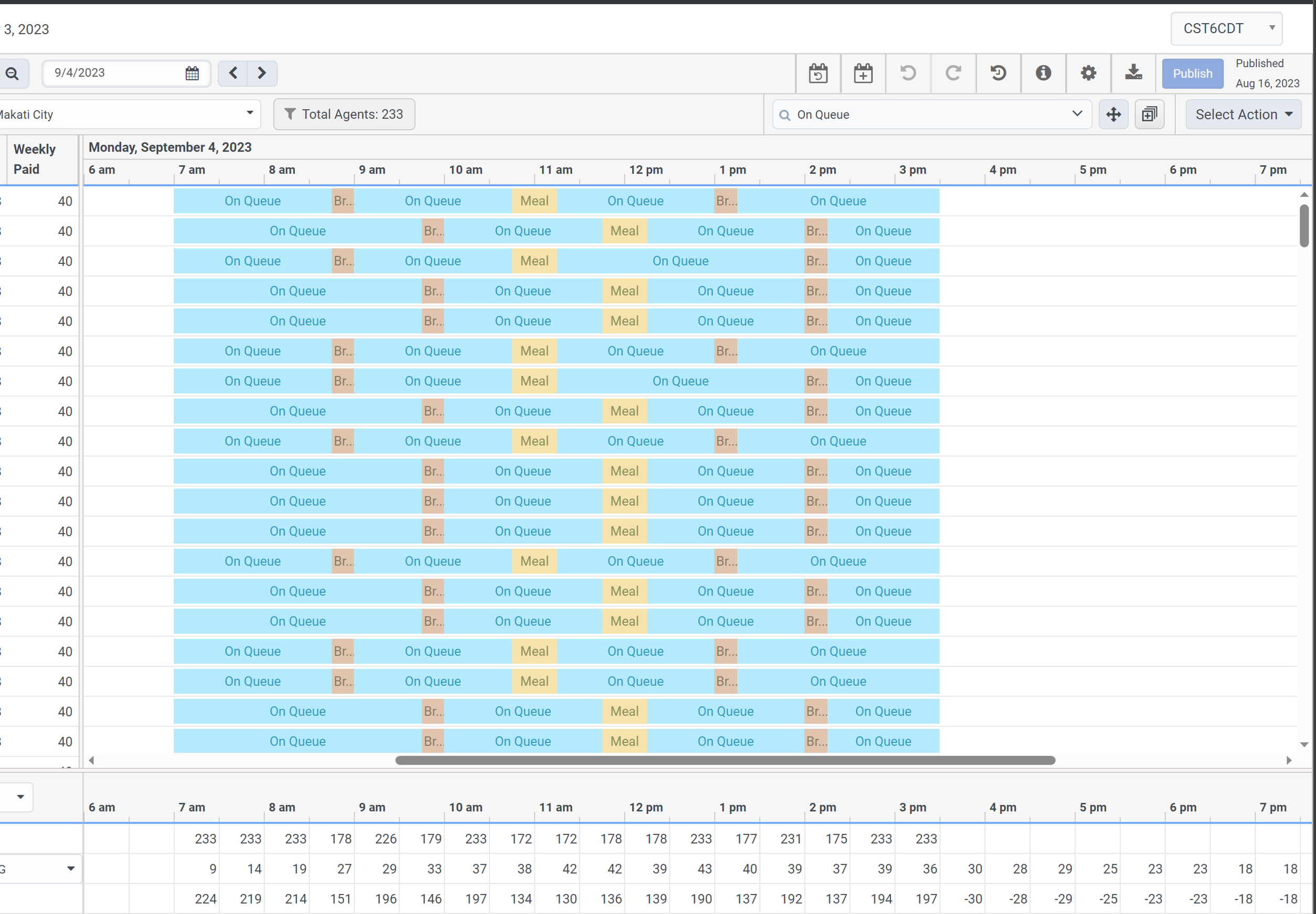The width and height of the screenshot is (1316, 914).
Task: Open the settings gear icon
Action: pos(1088,73)
